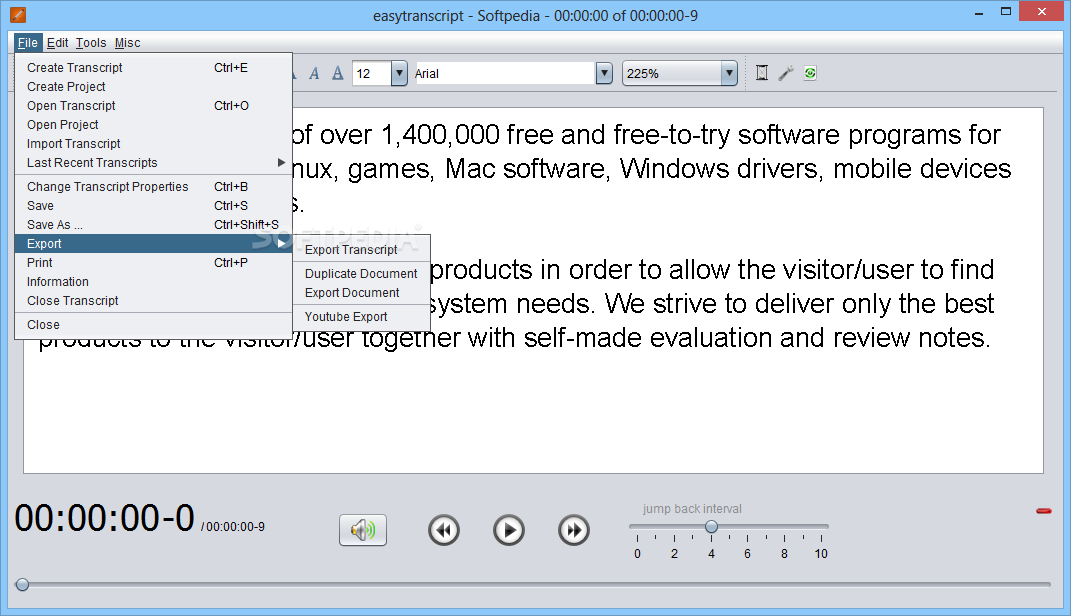Expand the Arial font family dropdown arrow
Viewport: 1071px width, 616px height.
(604, 73)
